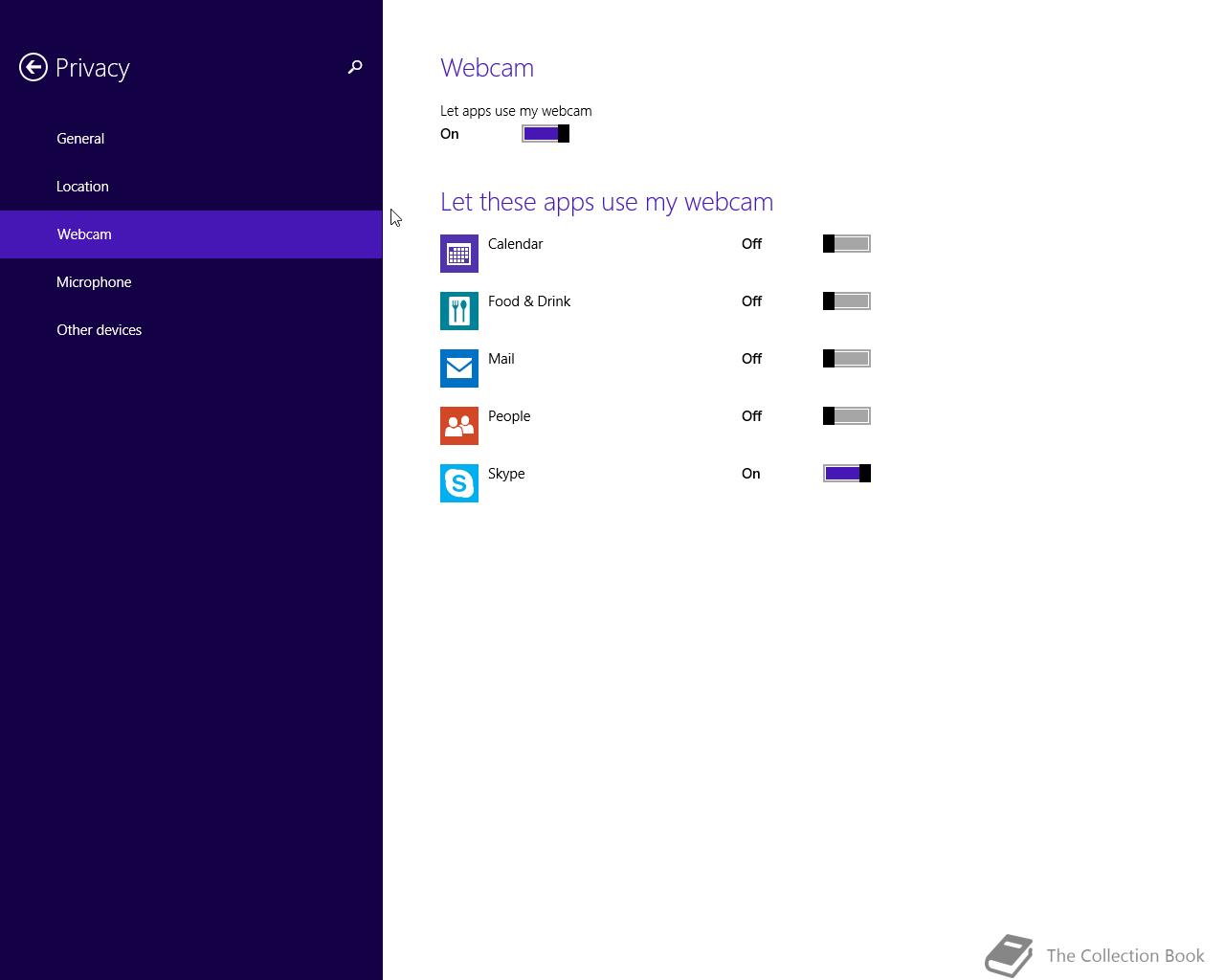This screenshot has width=1225, height=980.
Task: Disable webcam access for Skype
Action: tap(847, 474)
